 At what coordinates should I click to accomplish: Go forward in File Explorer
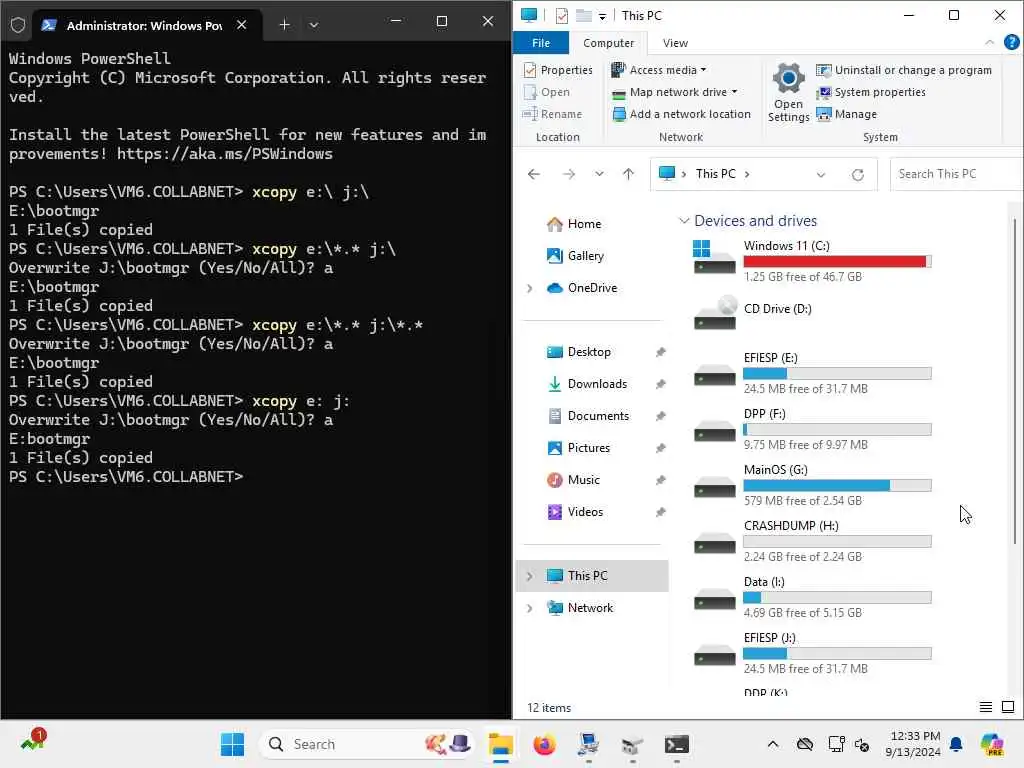[x=569, y=174]
